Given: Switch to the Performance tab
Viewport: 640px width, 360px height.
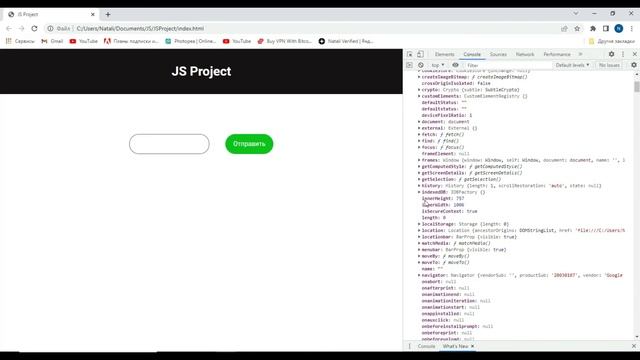Looking at the screenshot, I should 557,54.
